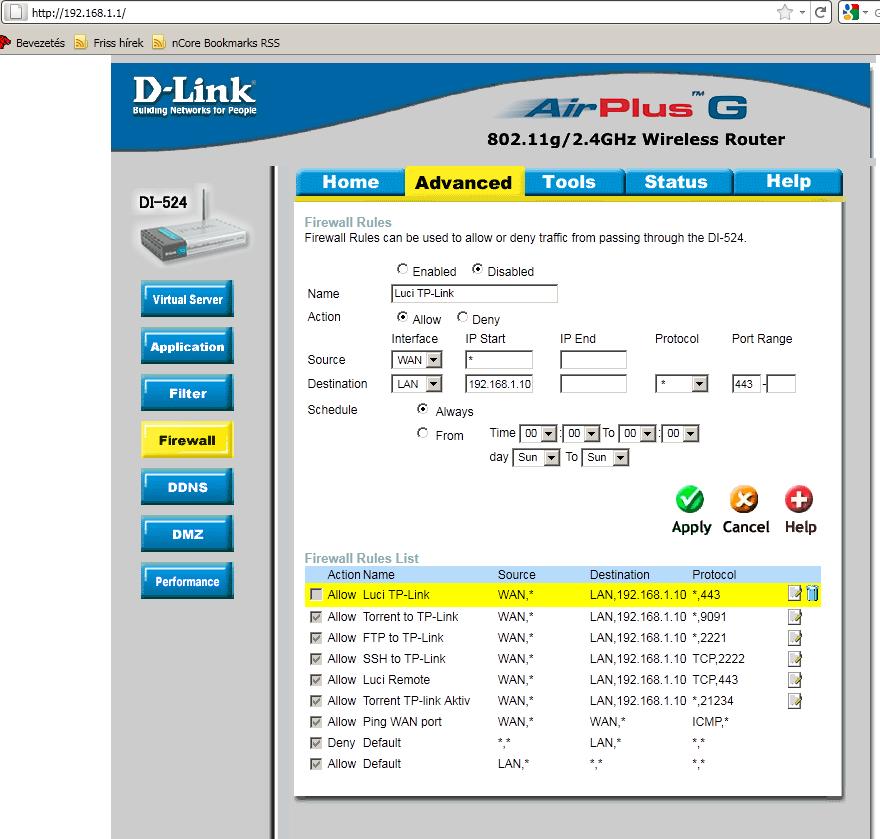Uncheck the Ping WAN port rule

(316, 722)
